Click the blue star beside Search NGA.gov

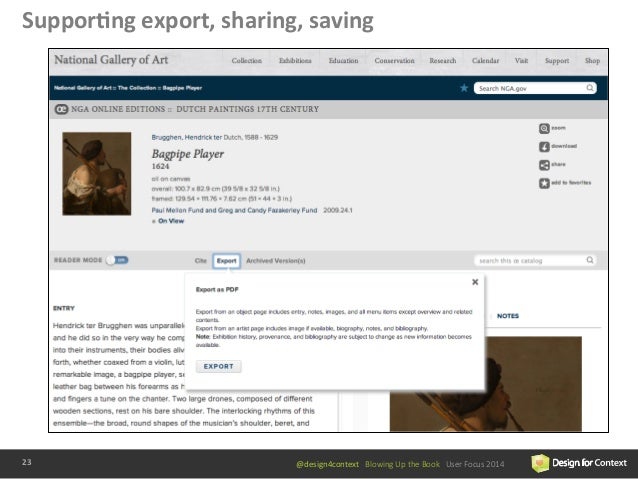click(x=464, y=88)
